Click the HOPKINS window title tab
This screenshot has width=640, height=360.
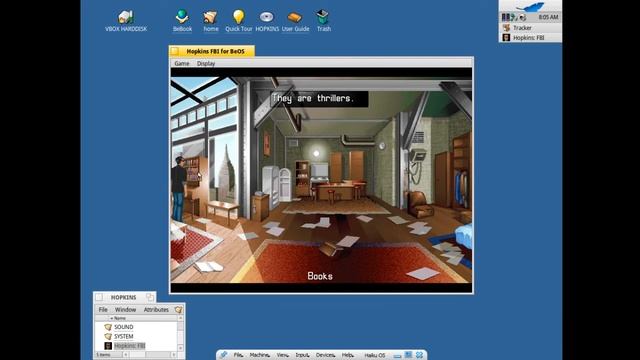(x=124, y=297)
